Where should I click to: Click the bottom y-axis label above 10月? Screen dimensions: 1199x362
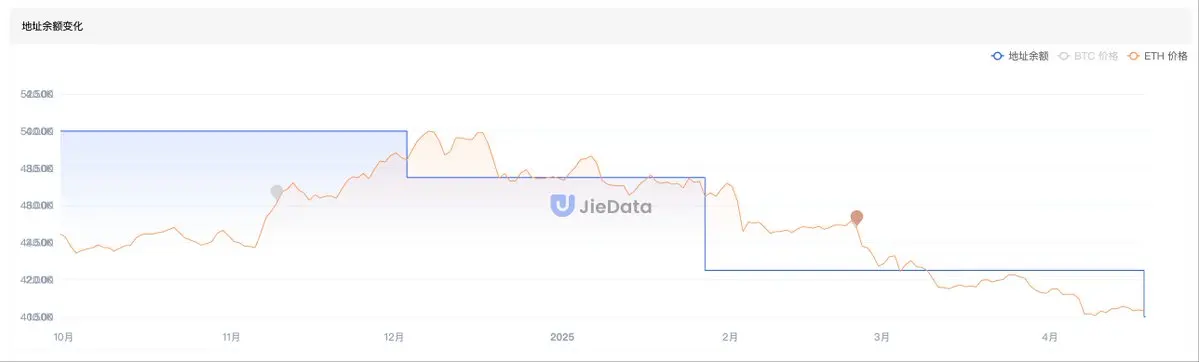pos(38,317)
